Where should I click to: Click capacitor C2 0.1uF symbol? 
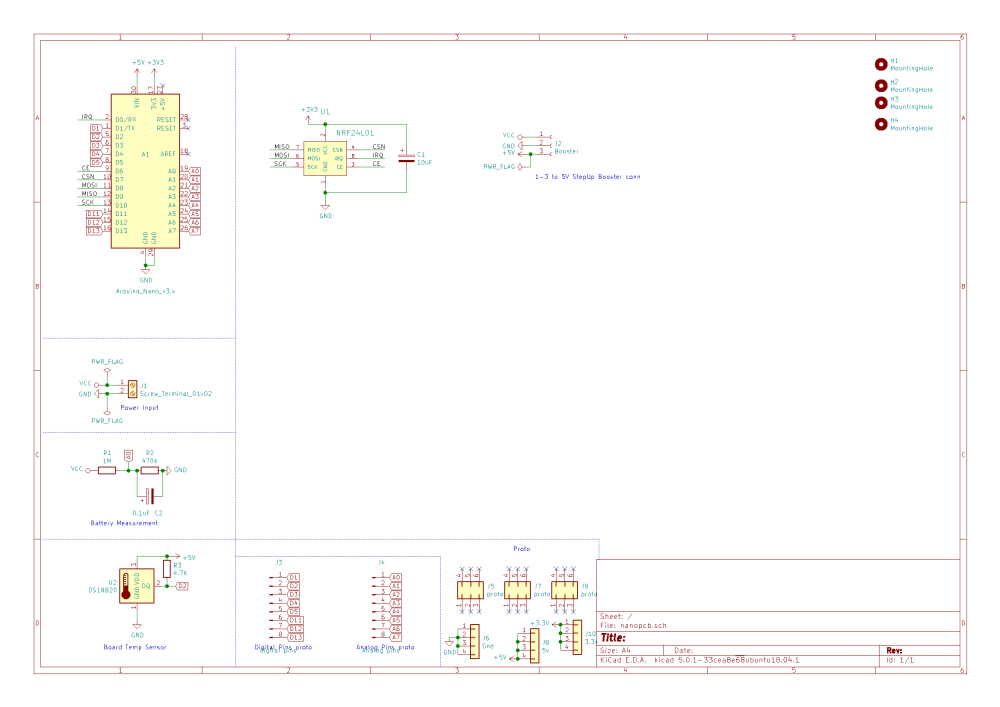tap(149, 496)
